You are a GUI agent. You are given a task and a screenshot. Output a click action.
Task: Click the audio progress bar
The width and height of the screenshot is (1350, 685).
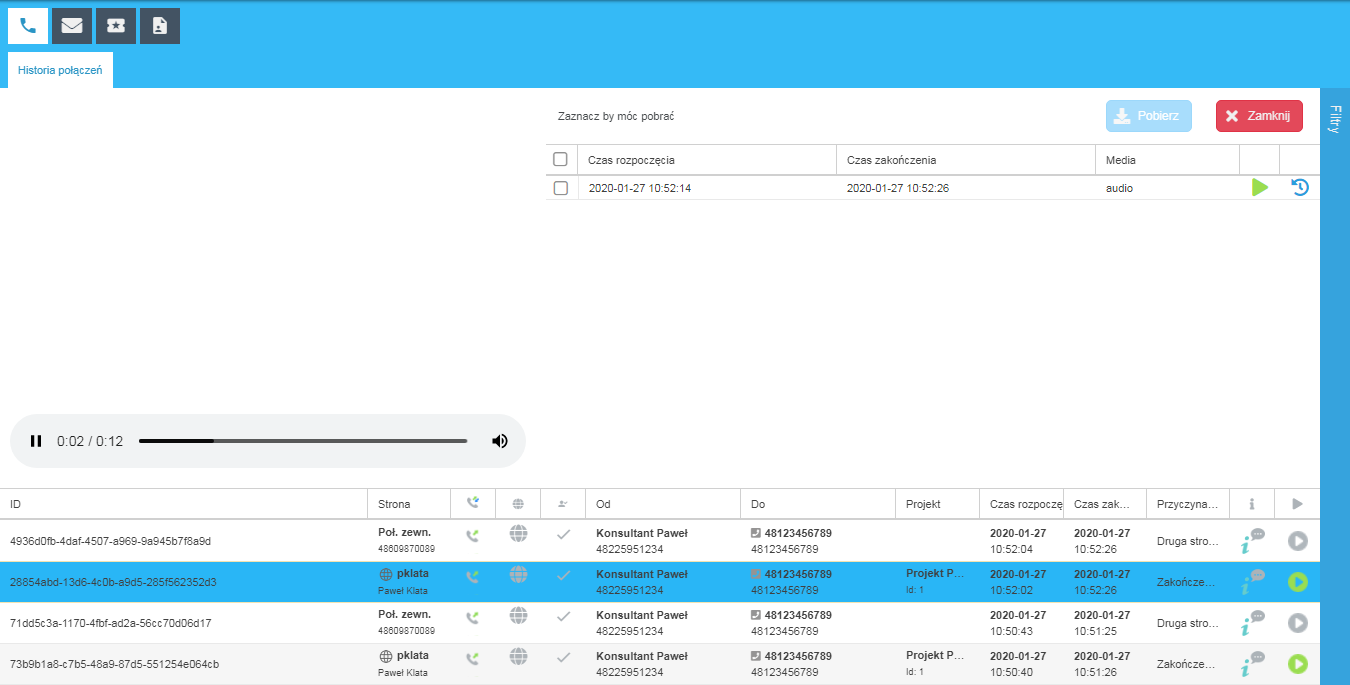[303, 441]
